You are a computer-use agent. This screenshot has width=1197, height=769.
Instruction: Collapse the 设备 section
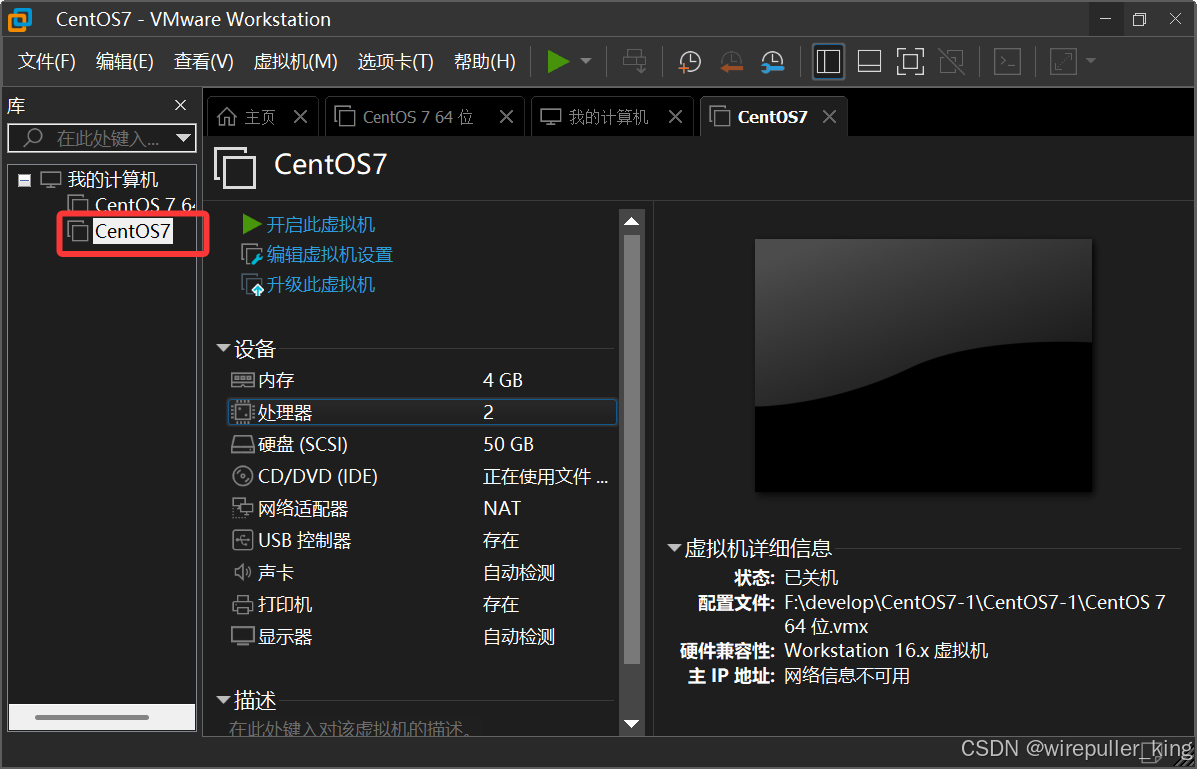[224, 348]
